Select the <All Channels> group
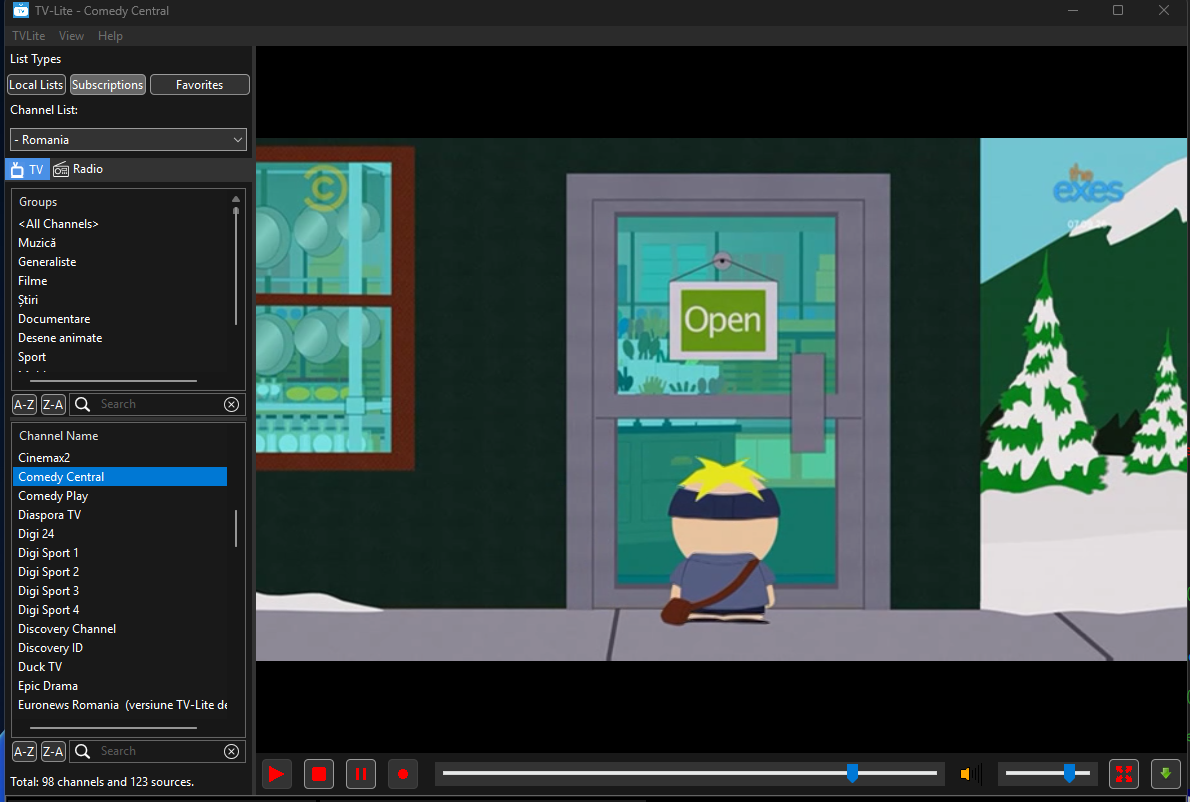The width and height of the screenshot is (1190, 802). point(58,224)
